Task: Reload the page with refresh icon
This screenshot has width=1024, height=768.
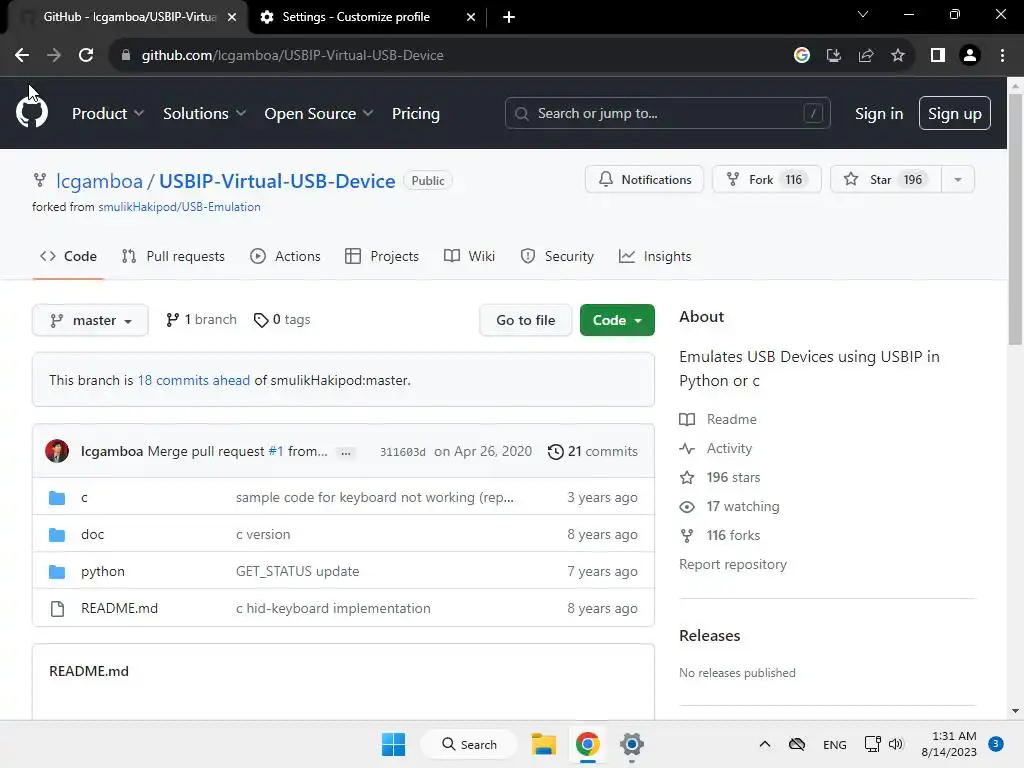Action: coord(86,56)
